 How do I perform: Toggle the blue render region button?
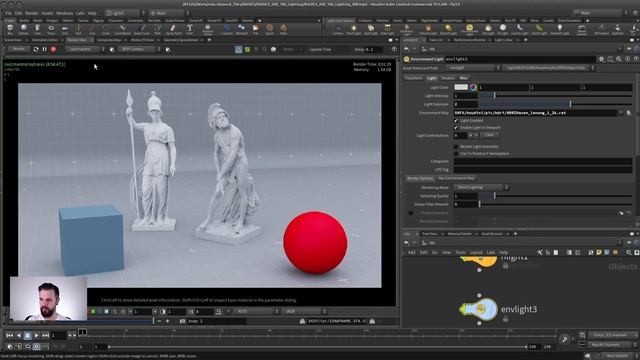[238, 49]
